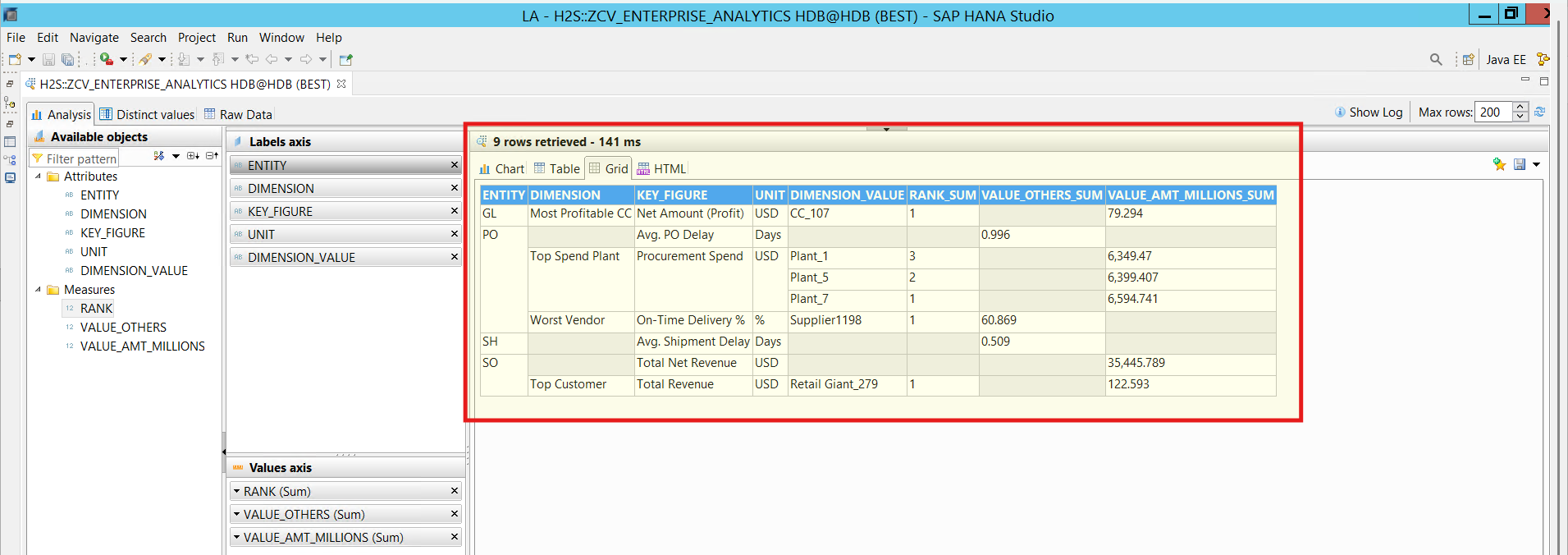The height and width of the screenshot is (555, 1568).
Task: Click the add to favorites star icon
Action: pos(1499,164)
